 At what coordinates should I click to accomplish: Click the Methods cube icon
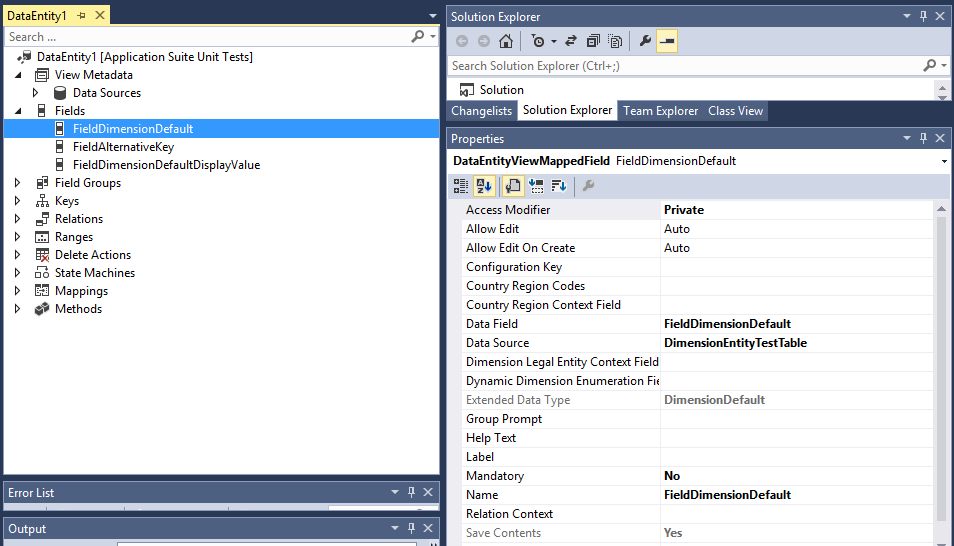tap(42, 309)
